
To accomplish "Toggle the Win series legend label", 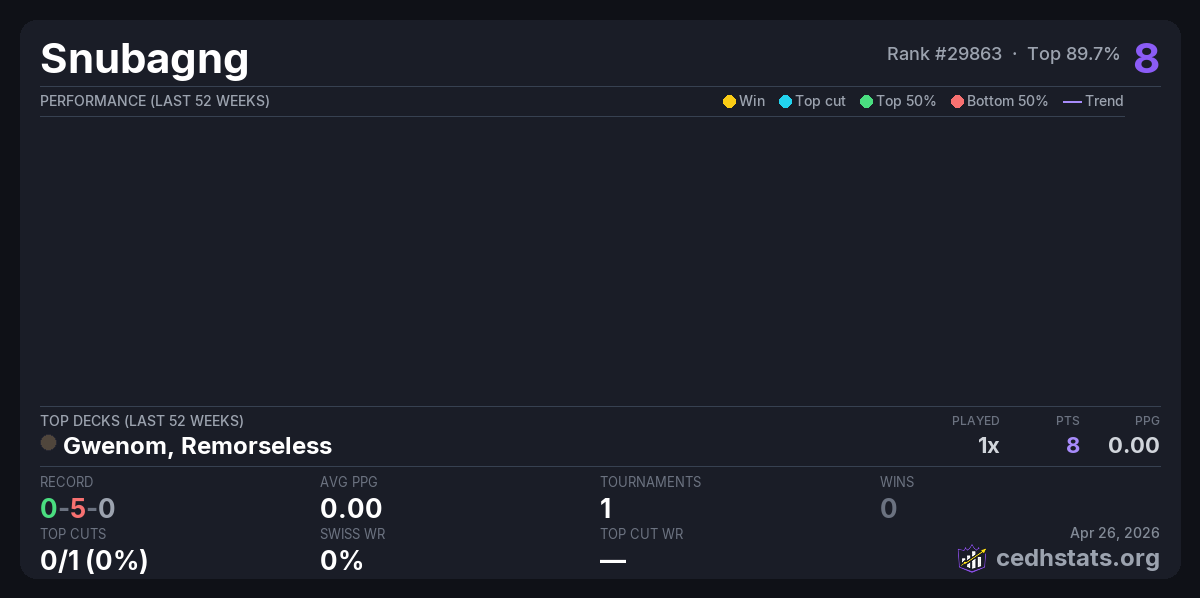I will coord(752,101).
